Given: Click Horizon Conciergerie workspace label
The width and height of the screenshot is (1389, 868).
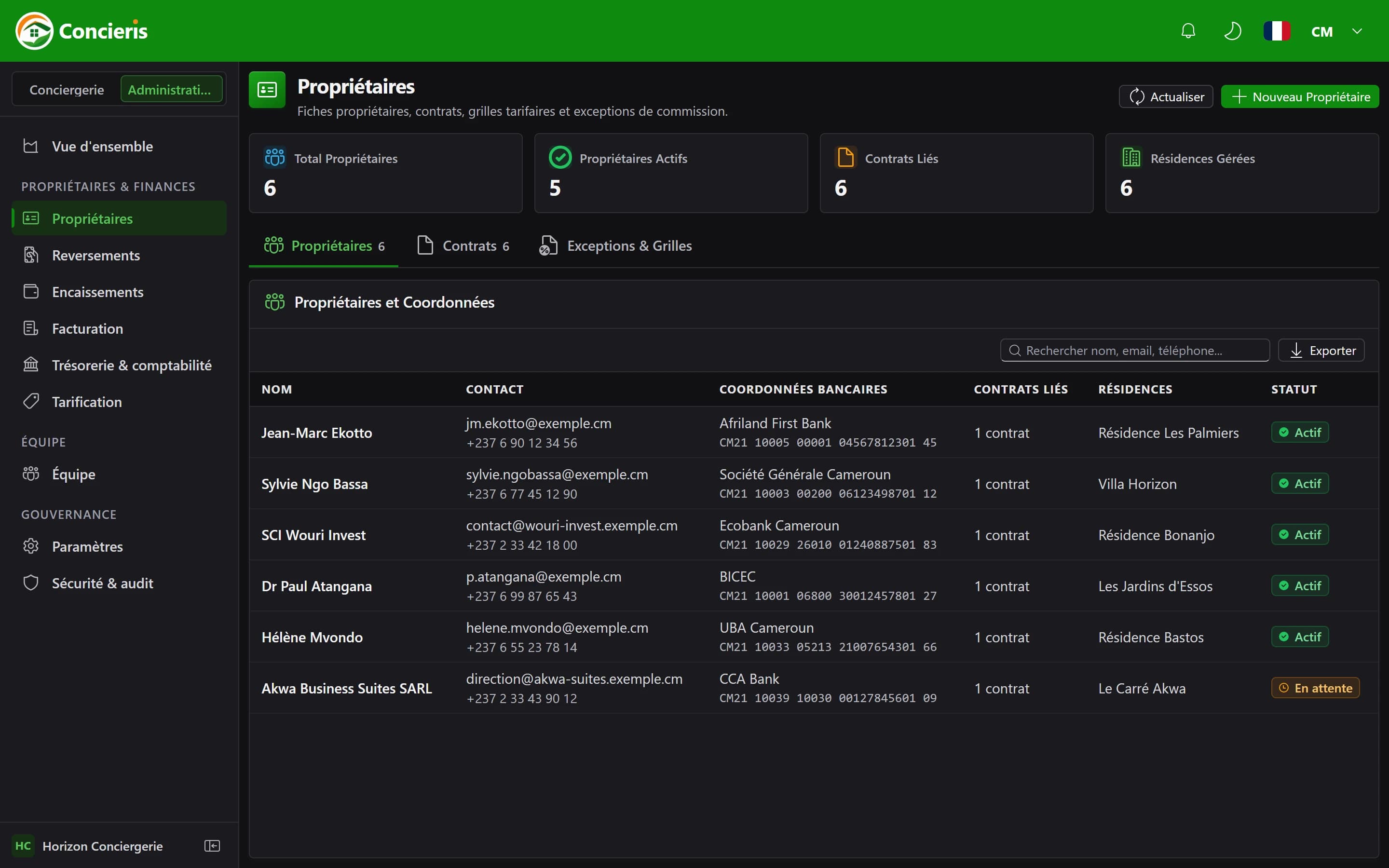Looking at the screenshot, I should [x=103, y=846].
